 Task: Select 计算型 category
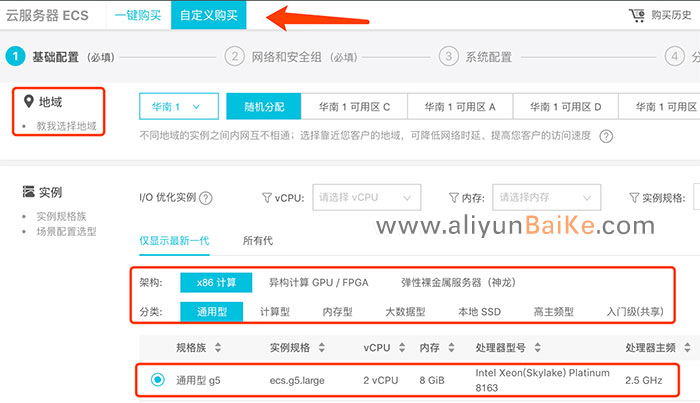pos(275,312)
